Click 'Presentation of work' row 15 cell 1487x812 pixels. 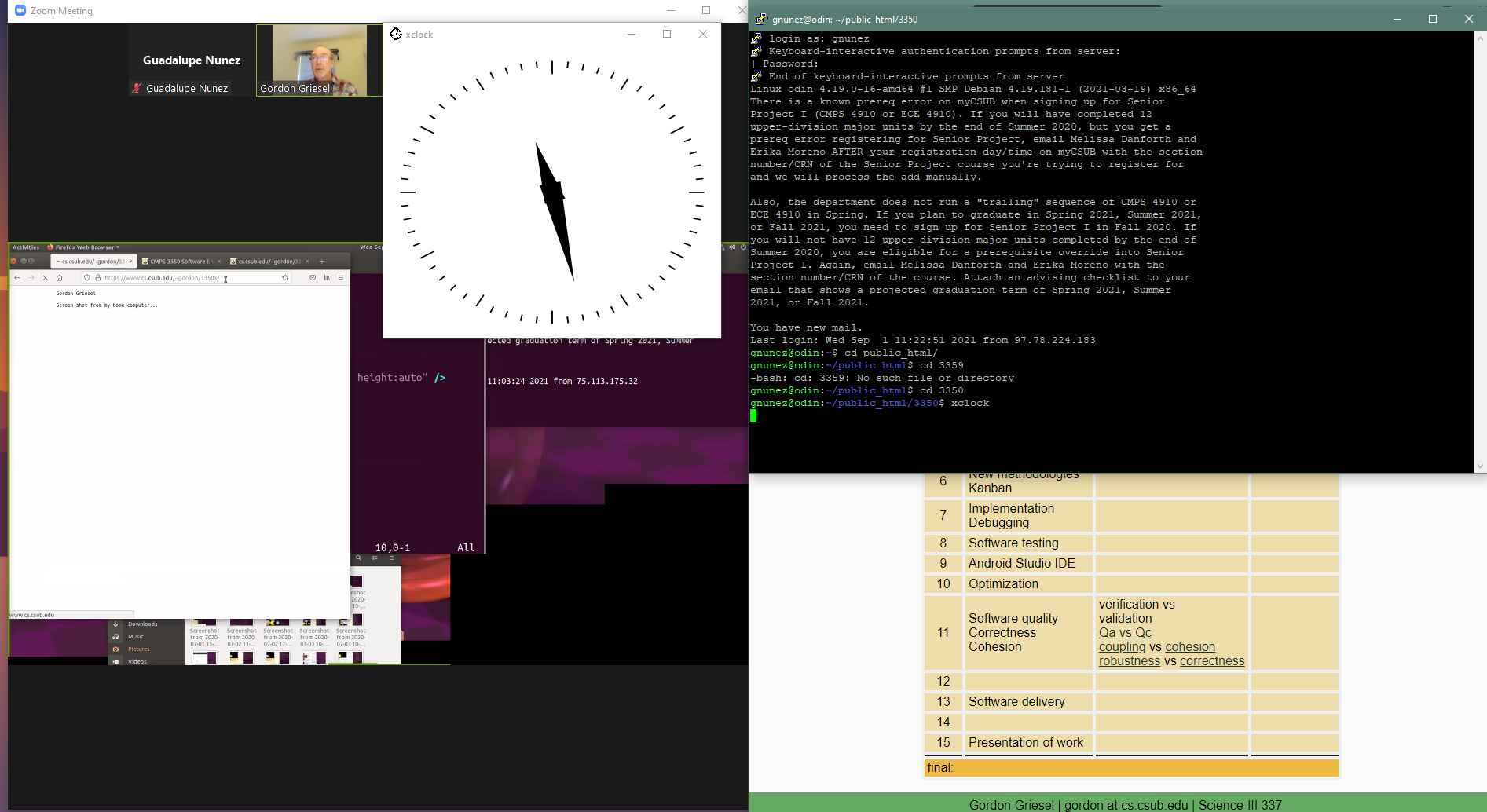coord(1027,743)
